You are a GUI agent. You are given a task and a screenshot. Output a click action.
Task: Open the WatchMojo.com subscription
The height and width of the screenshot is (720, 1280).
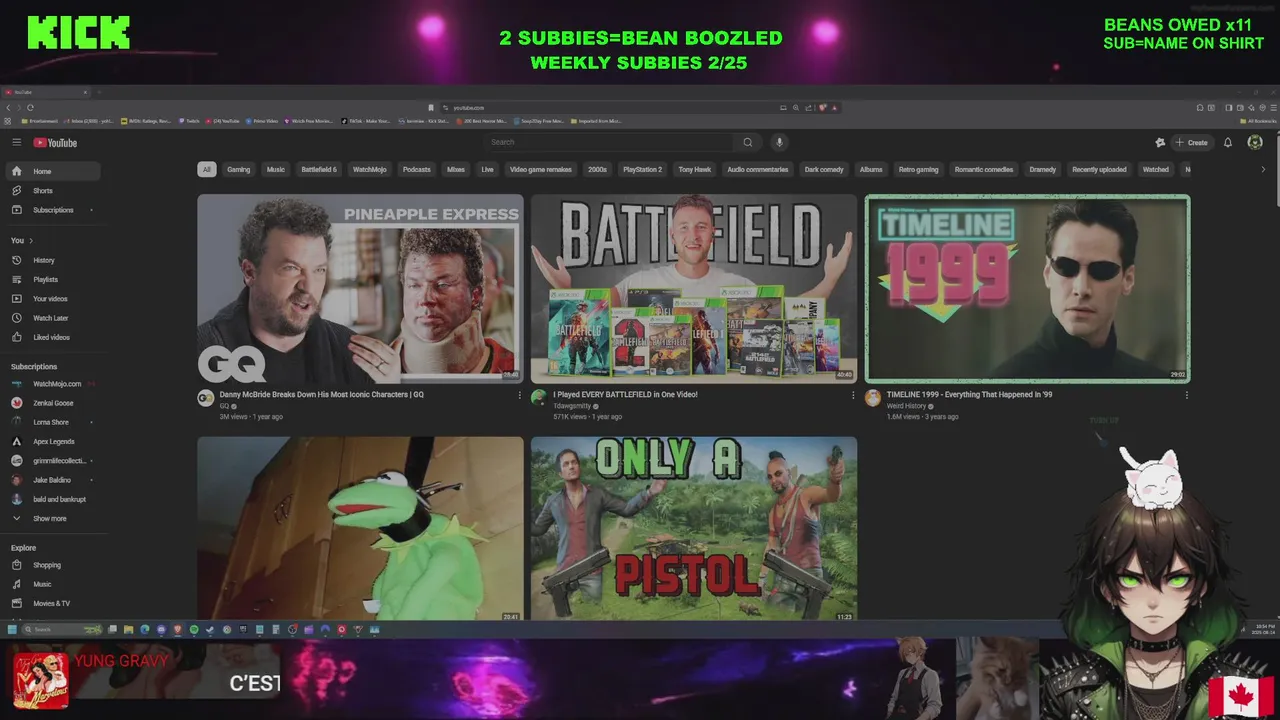52,384
